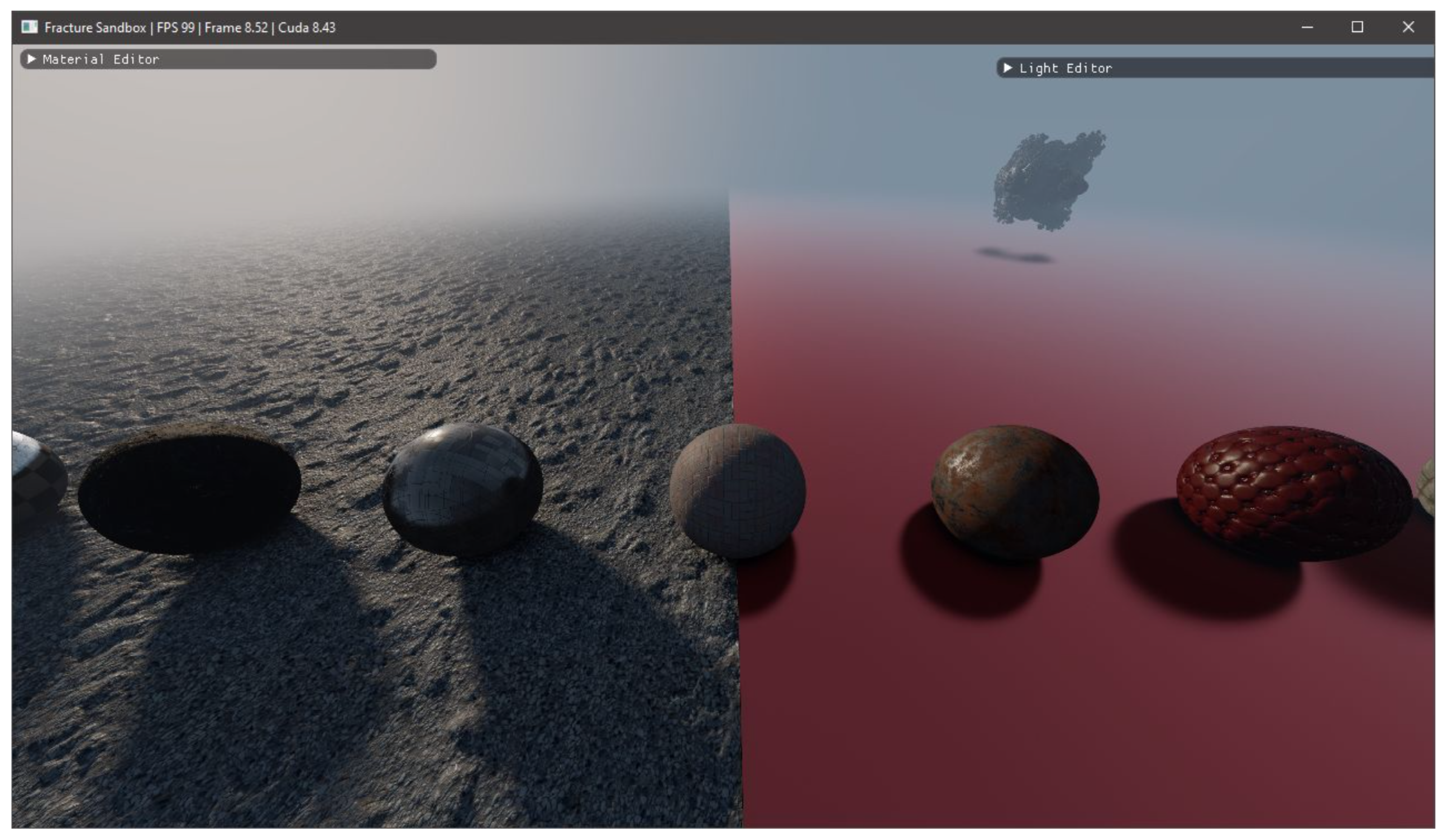
Task: Click the Light Editor header label
Action: 1065,68
